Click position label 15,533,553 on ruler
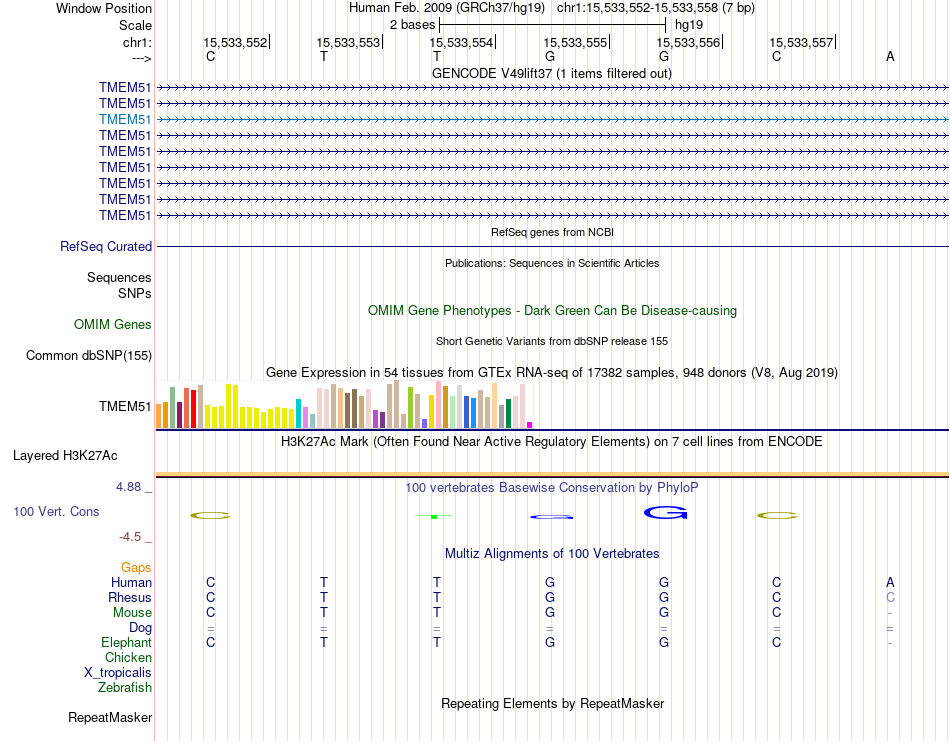950x741 pixels. [348, 42]
